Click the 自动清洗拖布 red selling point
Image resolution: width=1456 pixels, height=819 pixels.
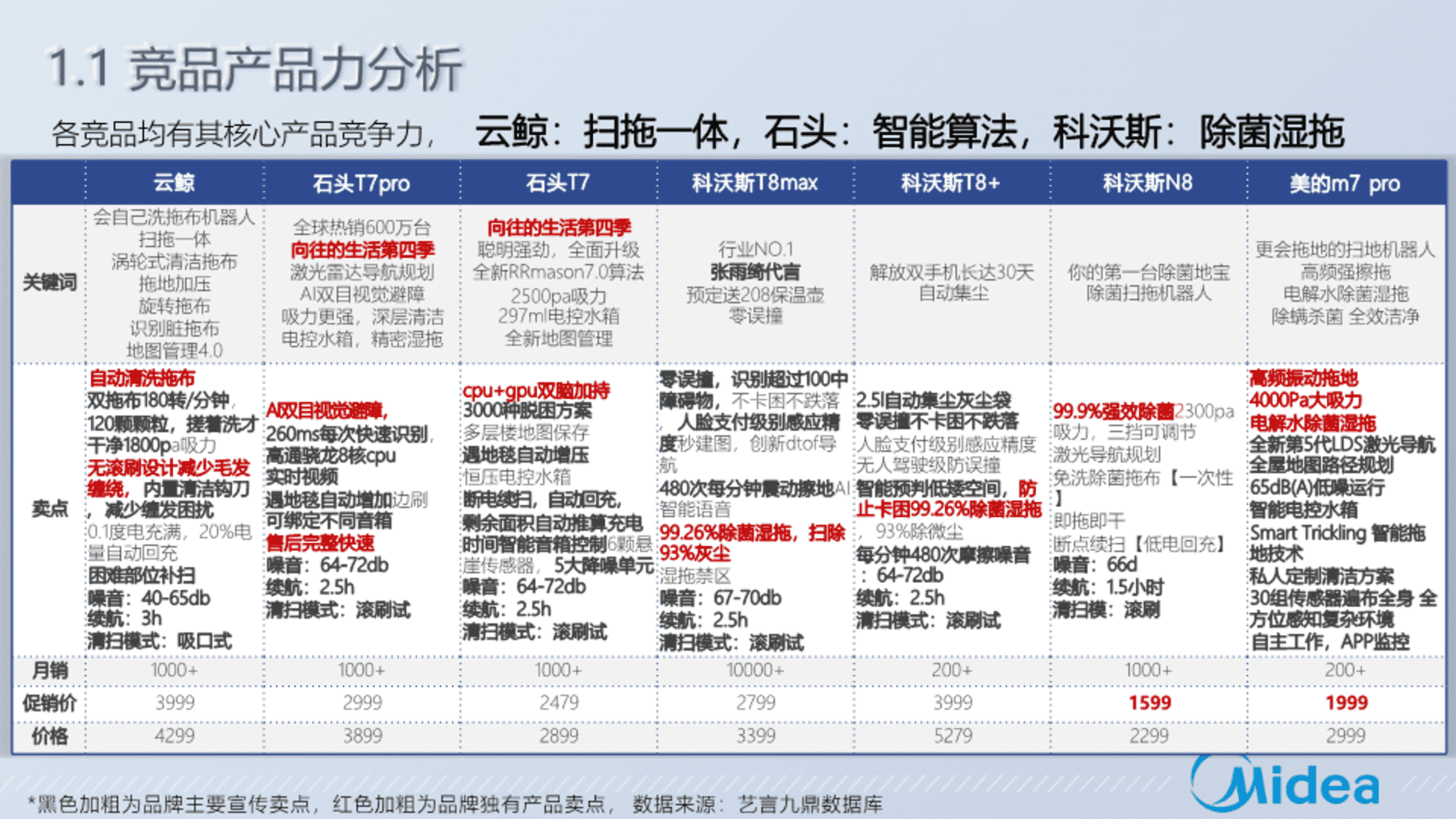point(142,378)
